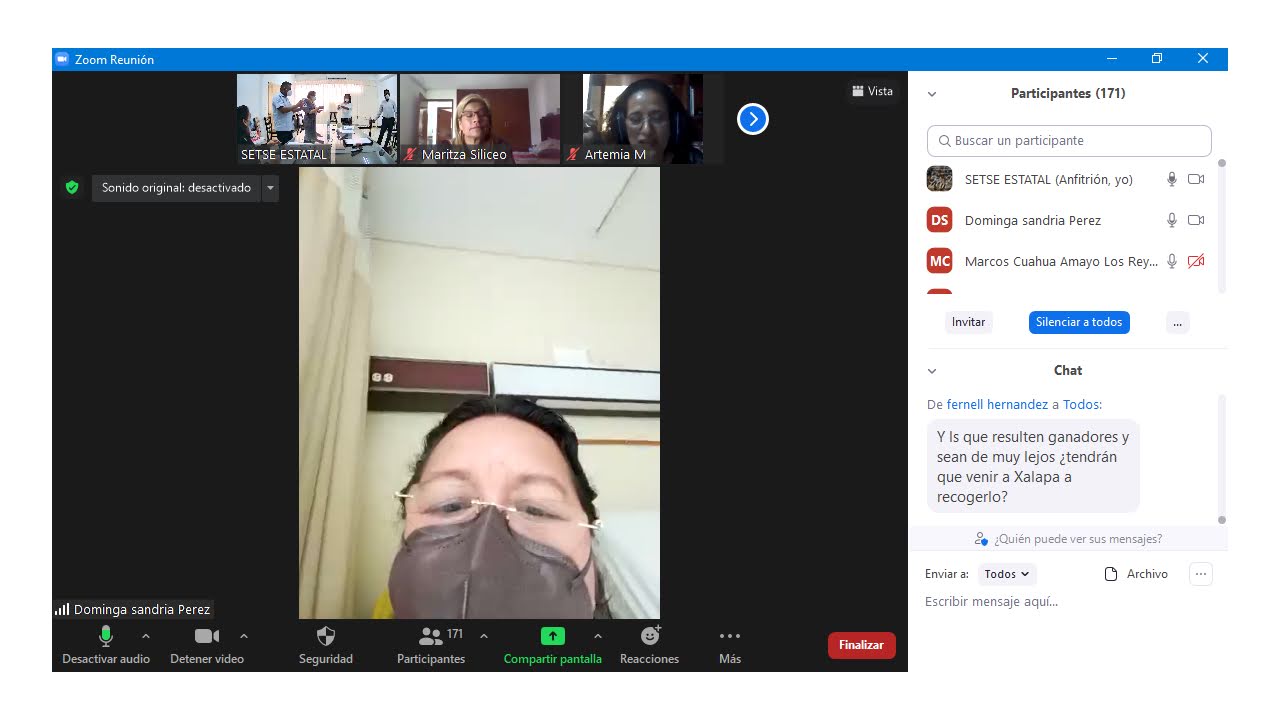Click sender name fernell hernandez link
The width and height of the screenshot is (1280, 720).
click(x=997, y=405)
